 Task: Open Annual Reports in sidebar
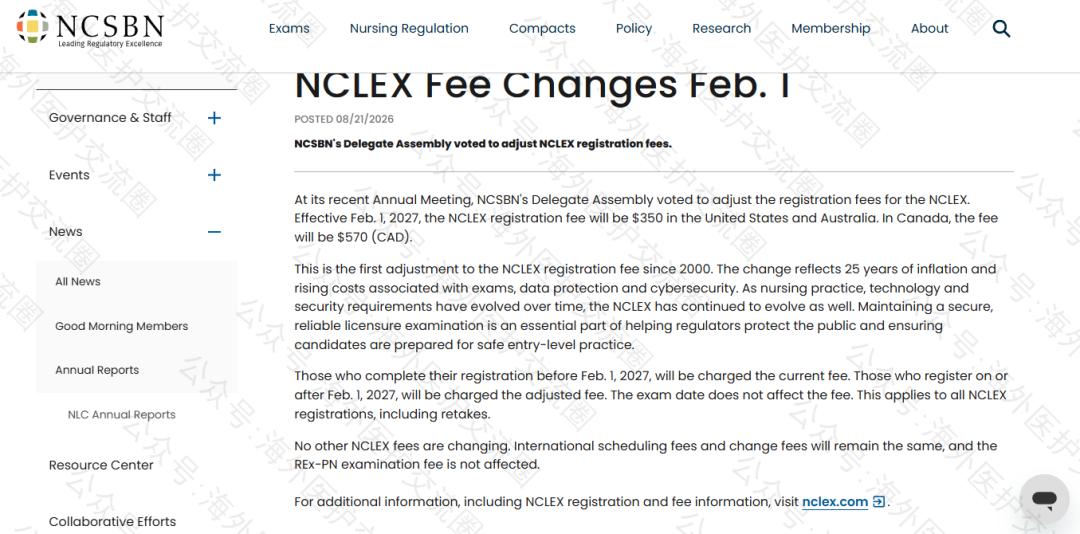(97, 370)
